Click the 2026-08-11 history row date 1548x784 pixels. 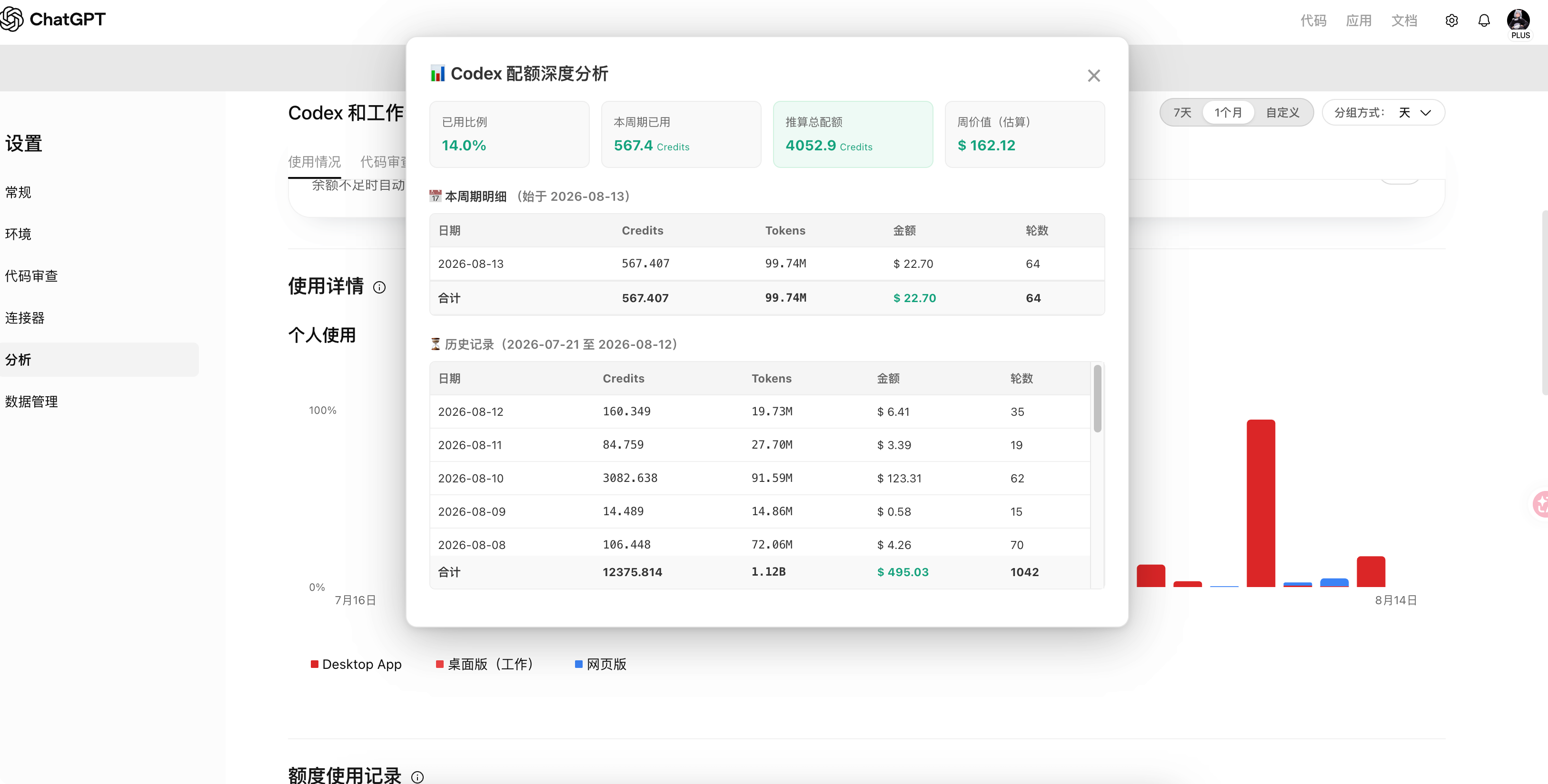pyautogui.click(x=470, y=445)
